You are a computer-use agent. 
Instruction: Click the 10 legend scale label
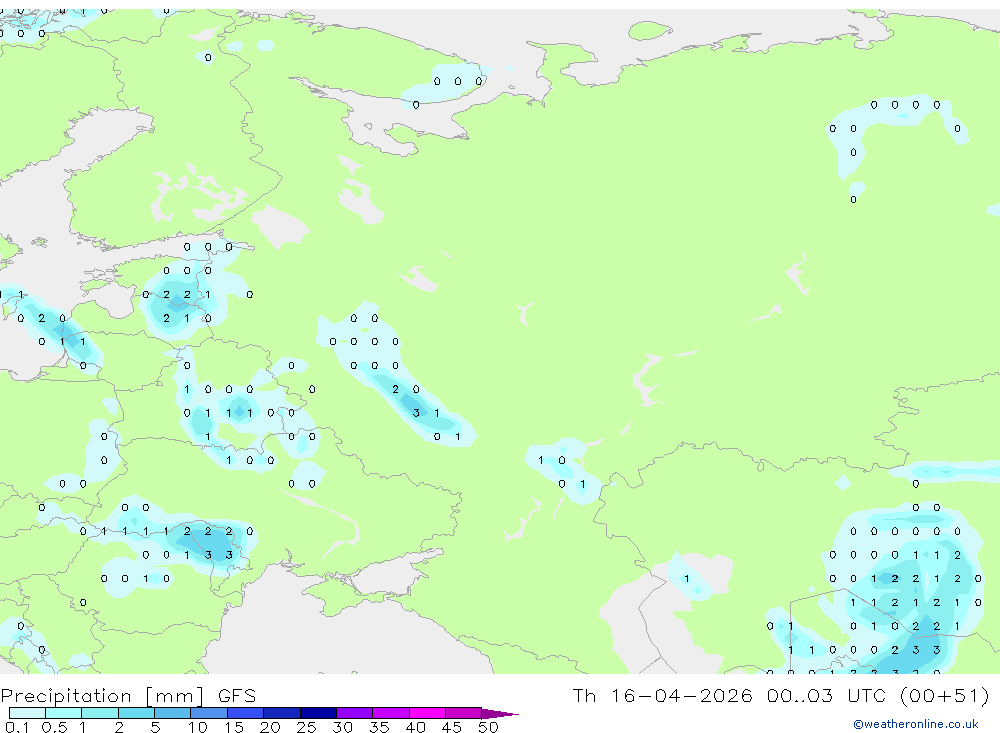tap(198, 727)
